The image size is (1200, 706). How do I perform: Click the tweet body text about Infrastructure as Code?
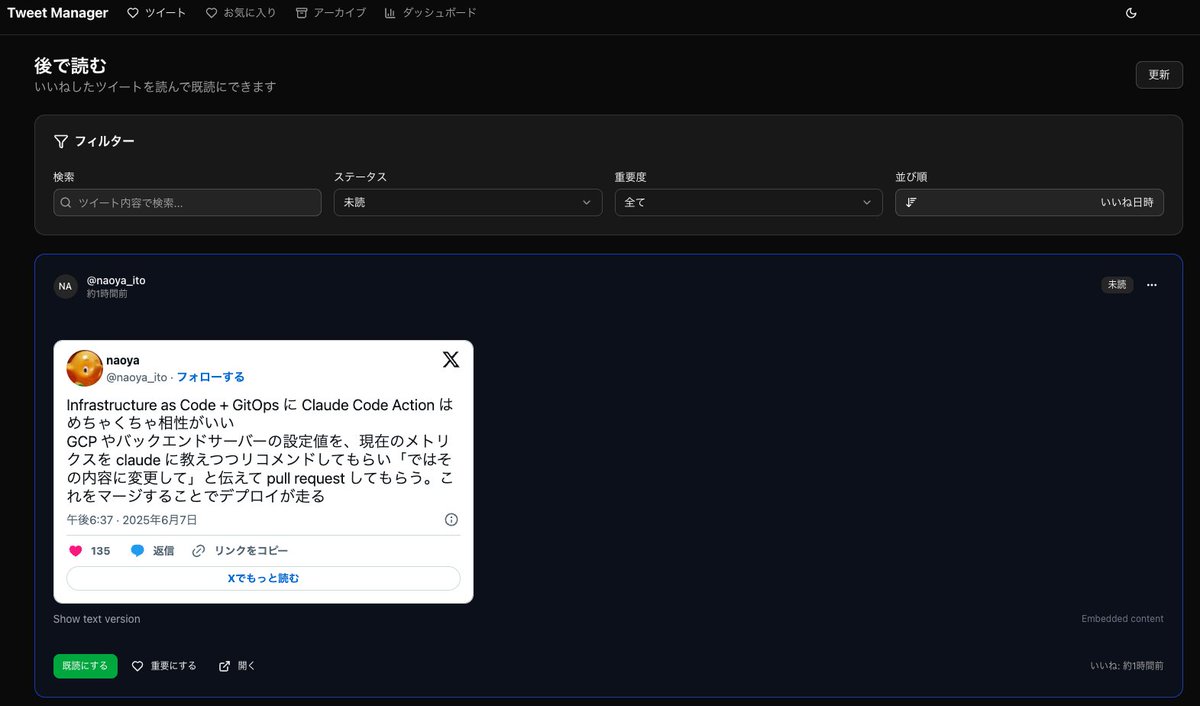click(x=261, y=451)
